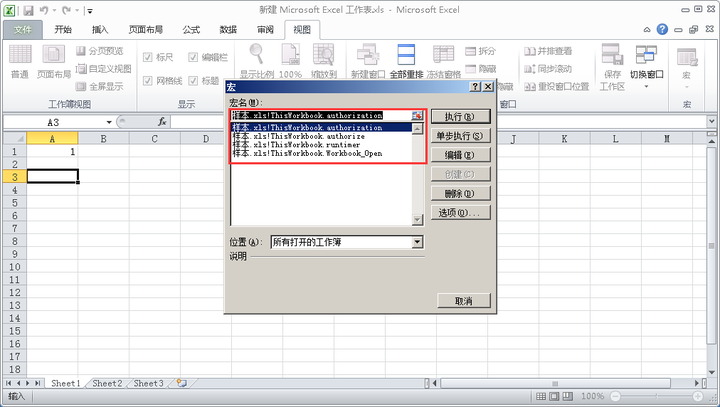Click 重设窗口位置 reset window position

click(557, 86)
